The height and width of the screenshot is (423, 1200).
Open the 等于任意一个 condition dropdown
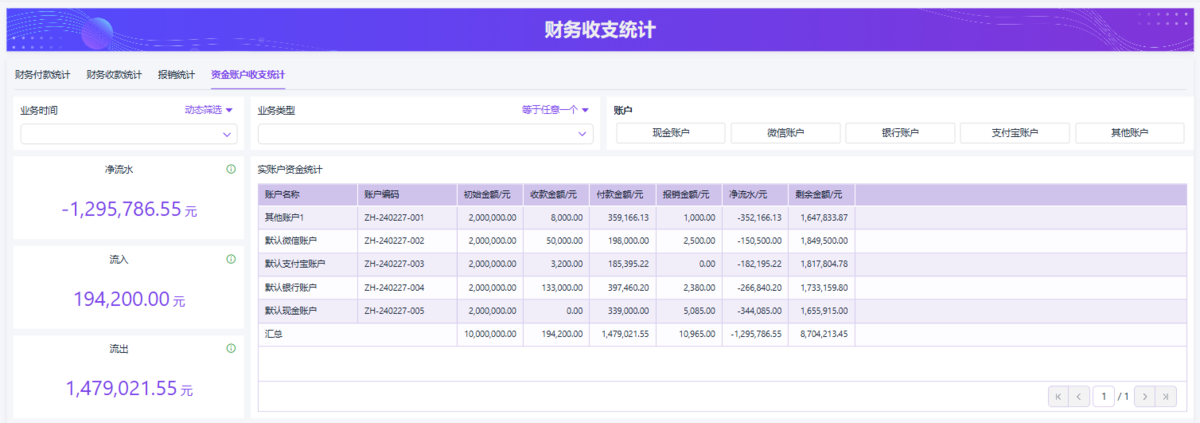point(555,110)
